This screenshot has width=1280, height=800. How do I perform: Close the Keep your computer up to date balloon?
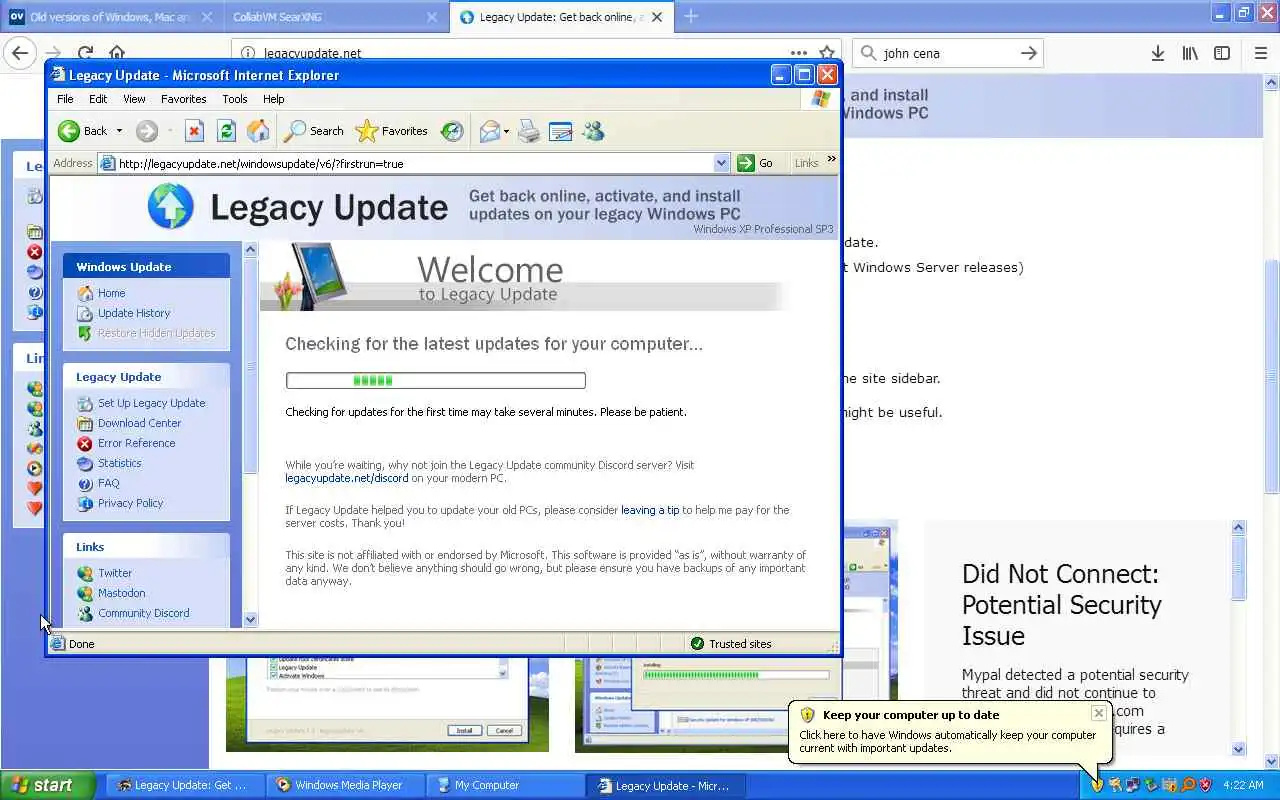(x=1099, y=713)
